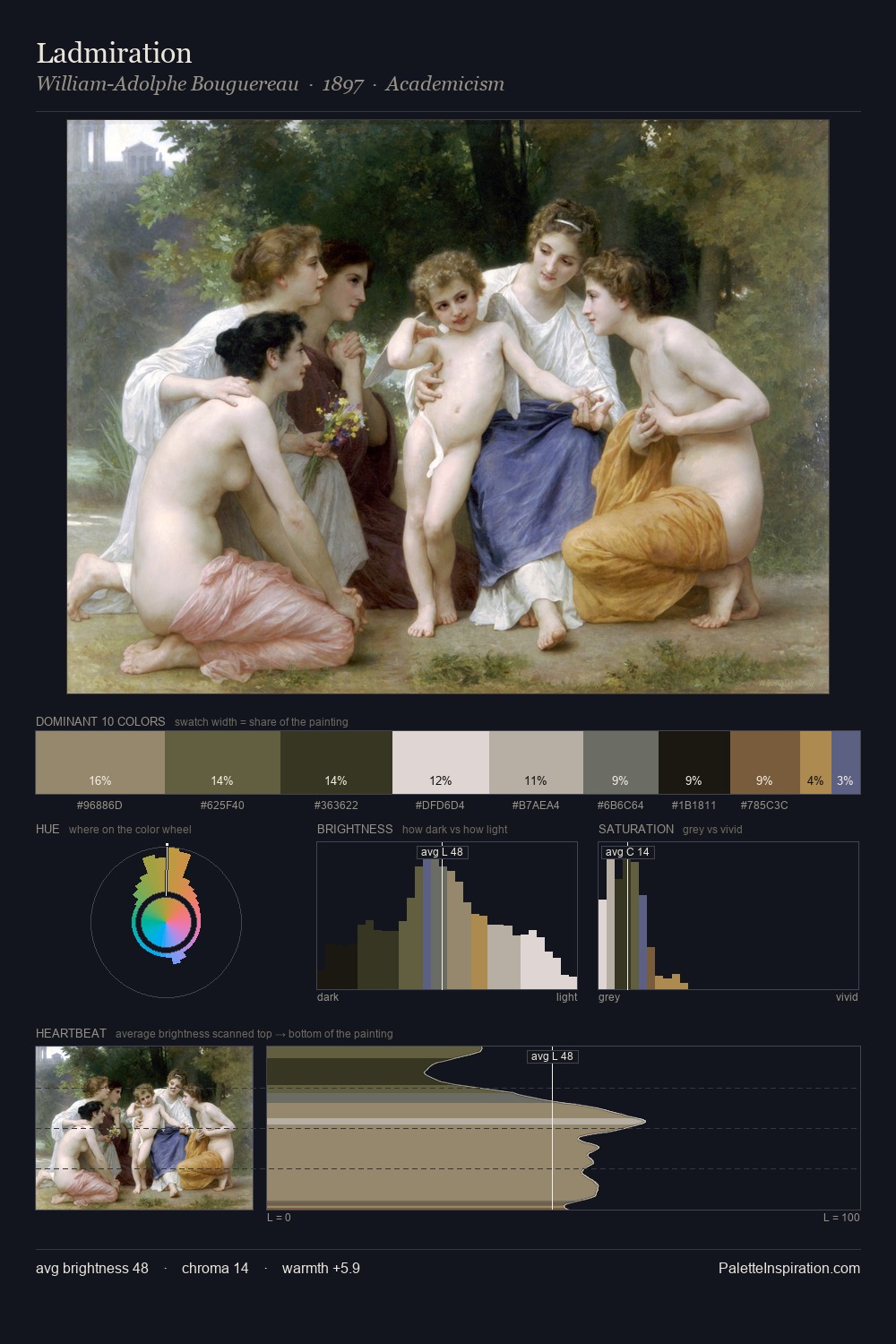Click caption 'grey vs vivid'
The width and height of the screenshot is (896, 1344).
click(713, 830)
